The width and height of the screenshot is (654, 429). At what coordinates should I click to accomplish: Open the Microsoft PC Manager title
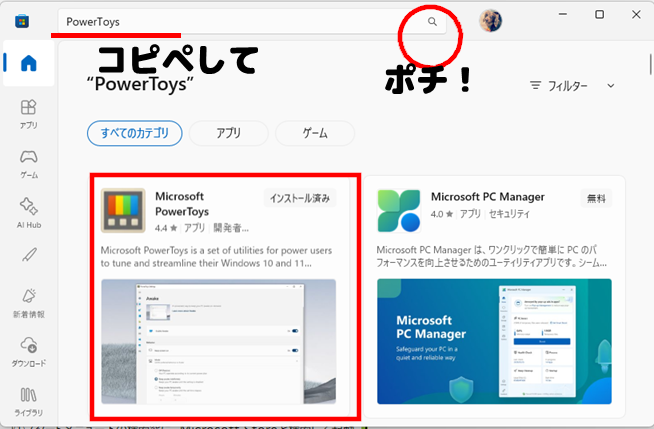[491, 196]
